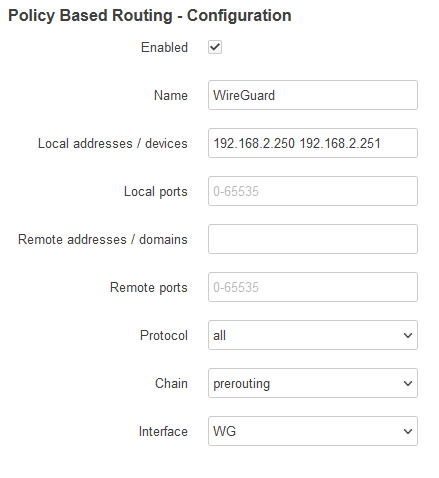439x478 pixels.
Task: Focus the Local addresses / devices field
Action: (x=313, y=143)
